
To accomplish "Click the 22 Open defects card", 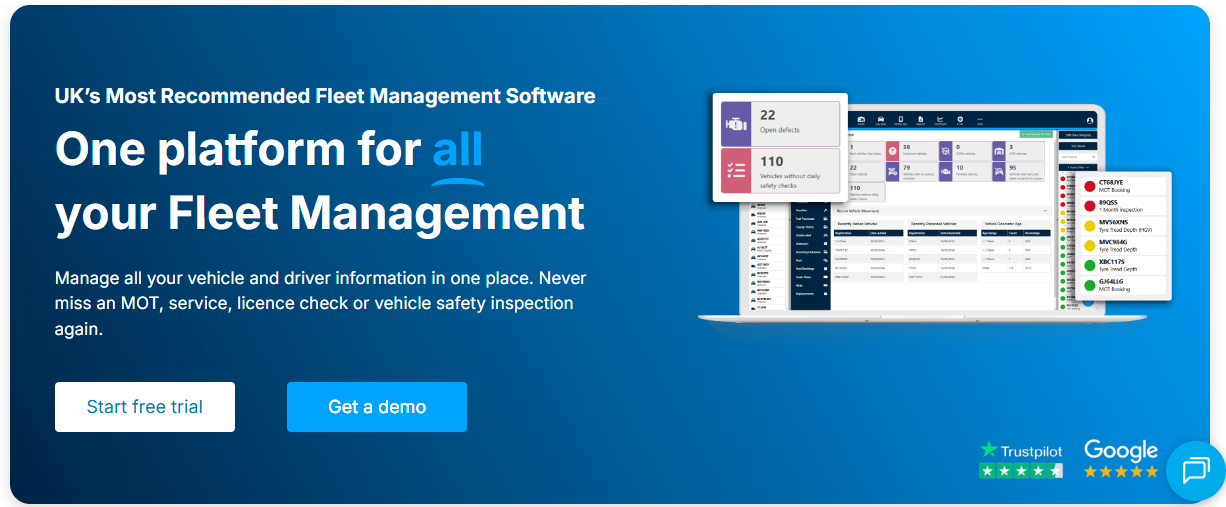I will pos(780,123).
